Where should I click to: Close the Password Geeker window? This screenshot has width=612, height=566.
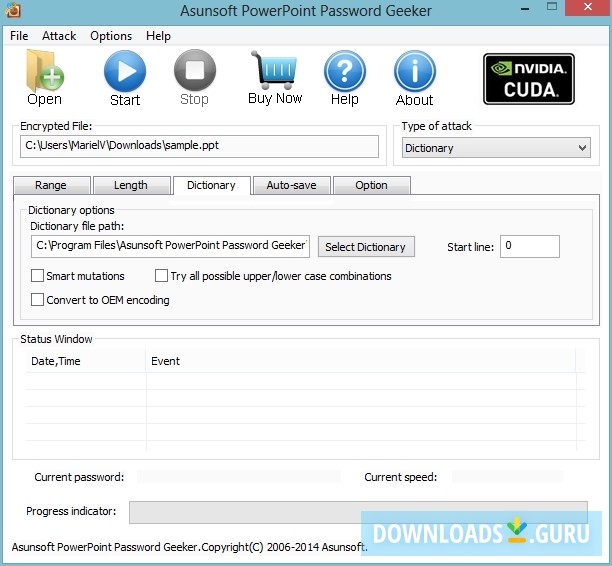pyautogui.click(x=588, y=8)
